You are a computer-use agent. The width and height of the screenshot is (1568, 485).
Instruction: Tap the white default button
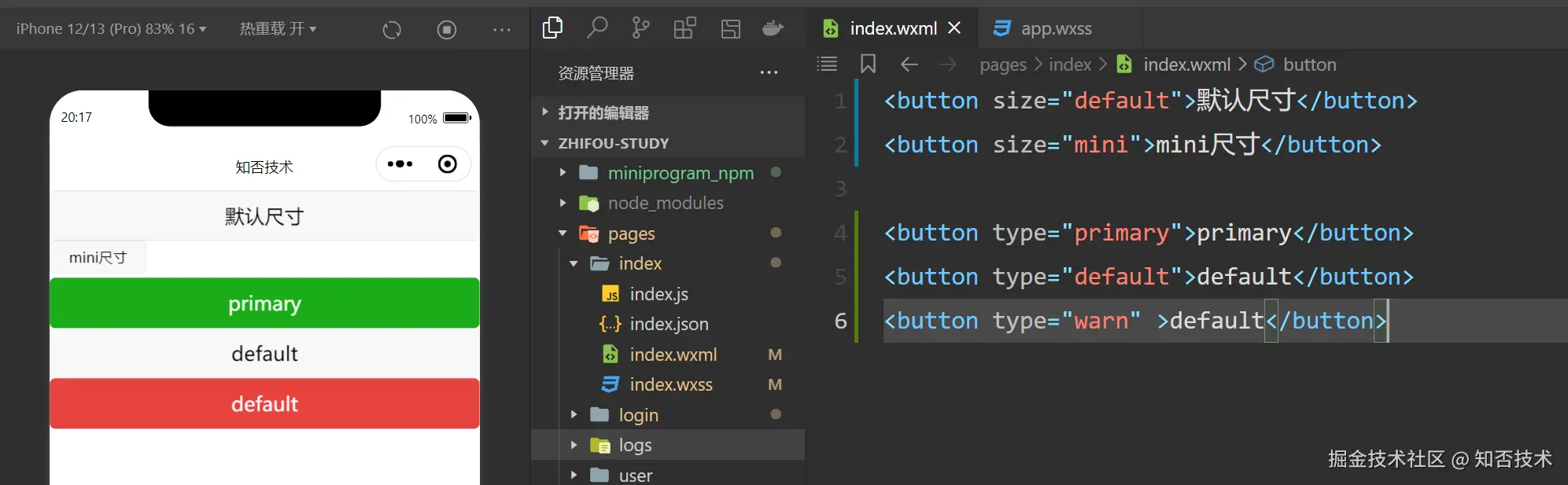pyautogui.click(x=264, y=353)
